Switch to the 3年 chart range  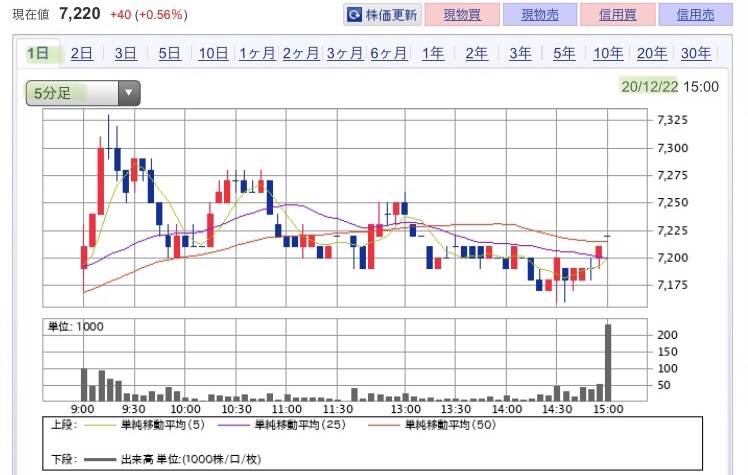(520, 53)
